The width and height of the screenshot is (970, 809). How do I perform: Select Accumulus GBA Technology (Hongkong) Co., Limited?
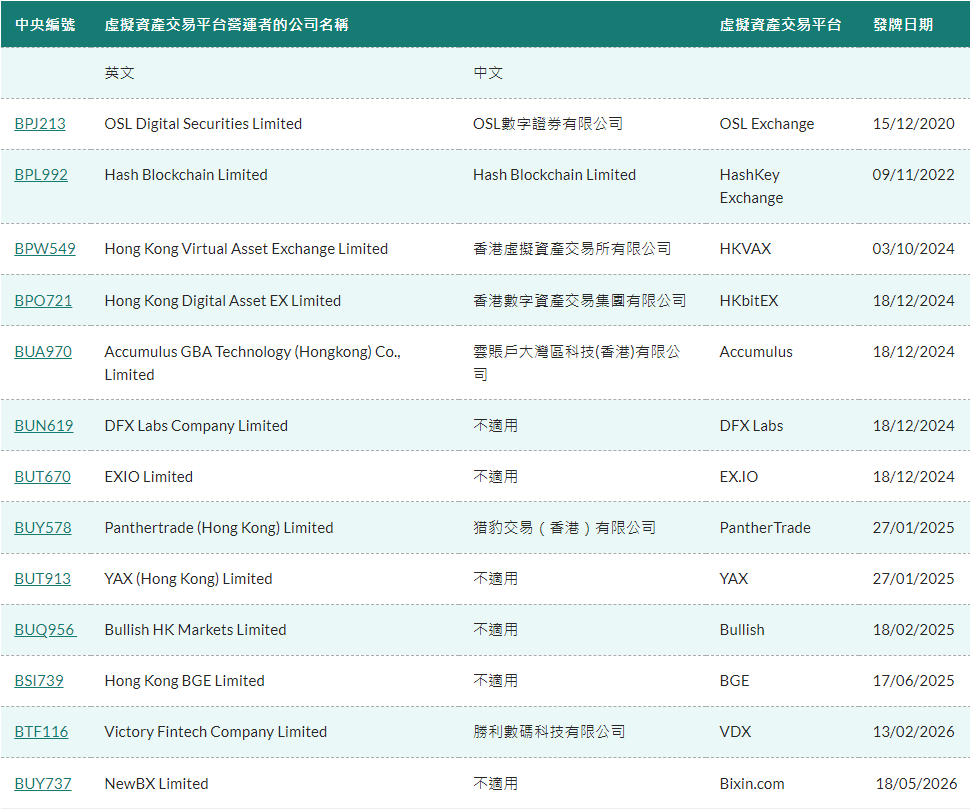[252, 363]
